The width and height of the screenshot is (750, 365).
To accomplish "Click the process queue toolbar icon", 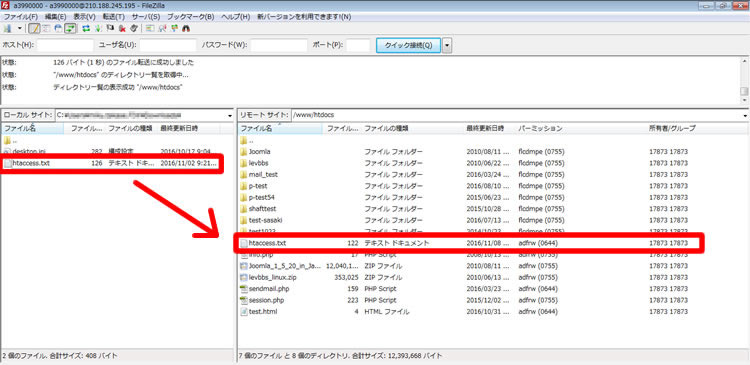I will point(98,29).
